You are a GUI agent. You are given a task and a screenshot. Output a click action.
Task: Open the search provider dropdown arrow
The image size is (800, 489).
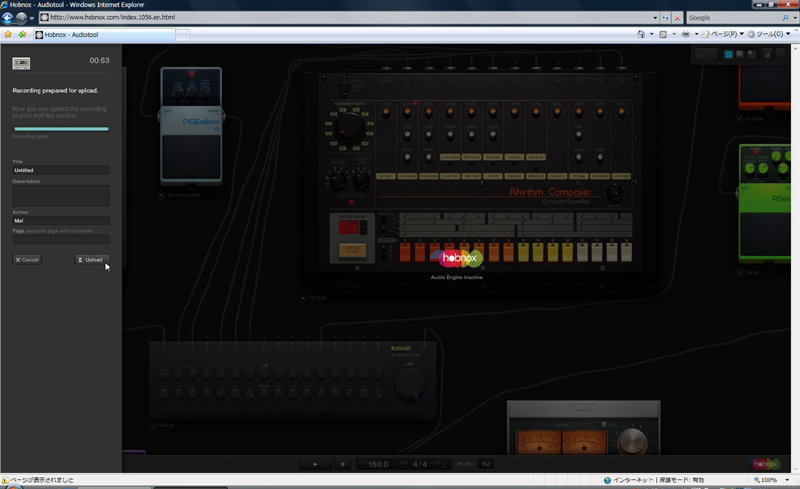coord(795,17)
